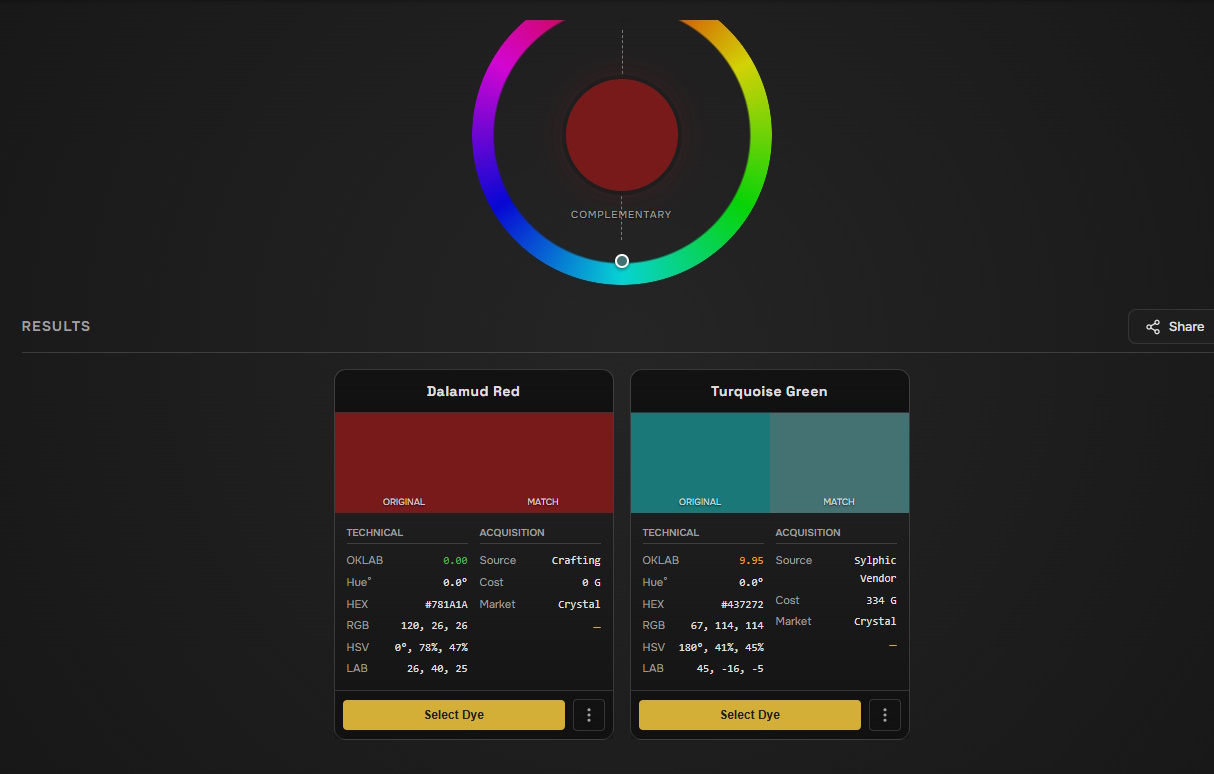Click the Share button

[1172, 327]
